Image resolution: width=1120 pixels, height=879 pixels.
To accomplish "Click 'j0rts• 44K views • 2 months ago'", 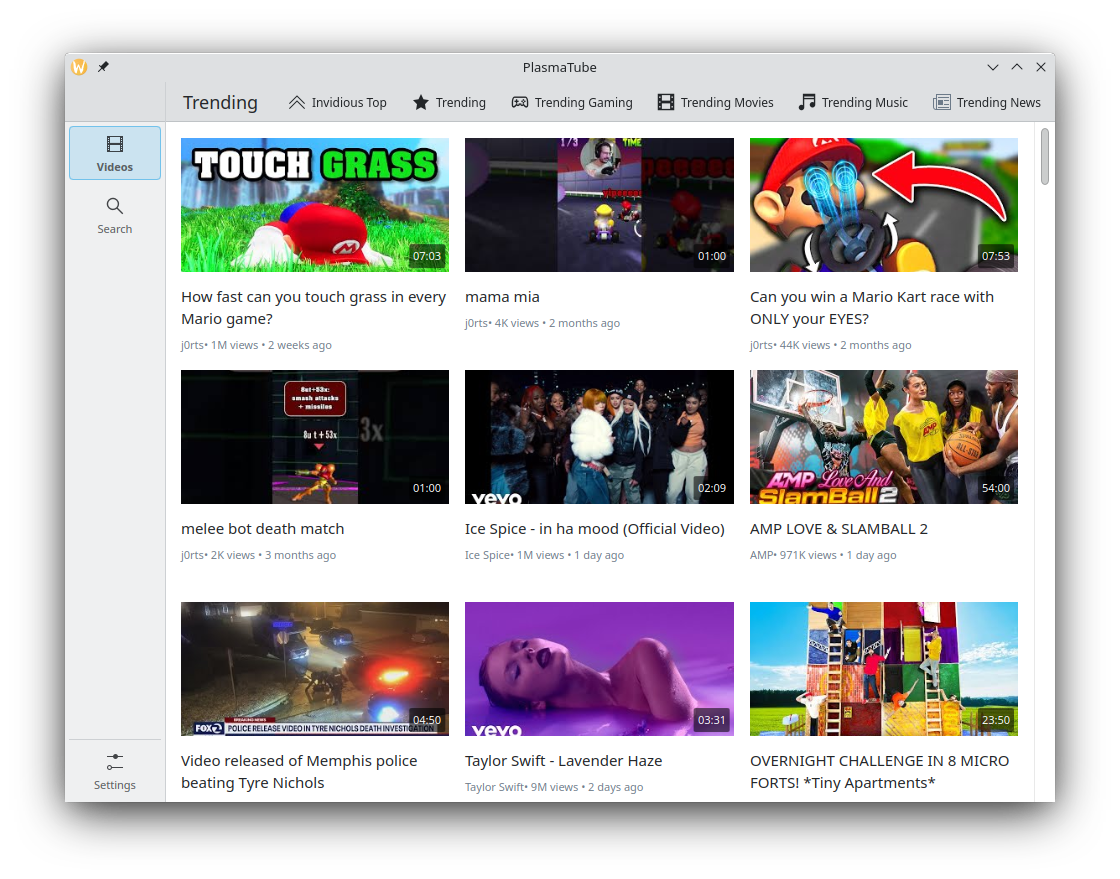I will coord(831,345).
